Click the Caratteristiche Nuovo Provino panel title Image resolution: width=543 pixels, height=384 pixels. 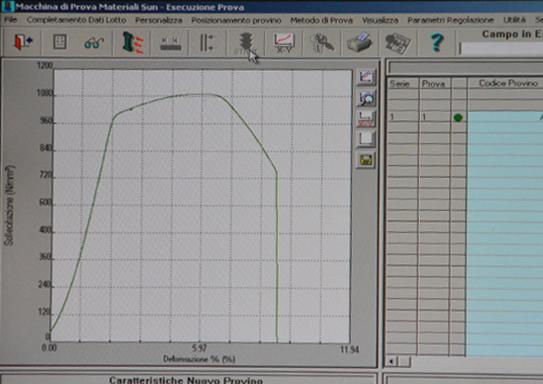click(x=186, y=380)
